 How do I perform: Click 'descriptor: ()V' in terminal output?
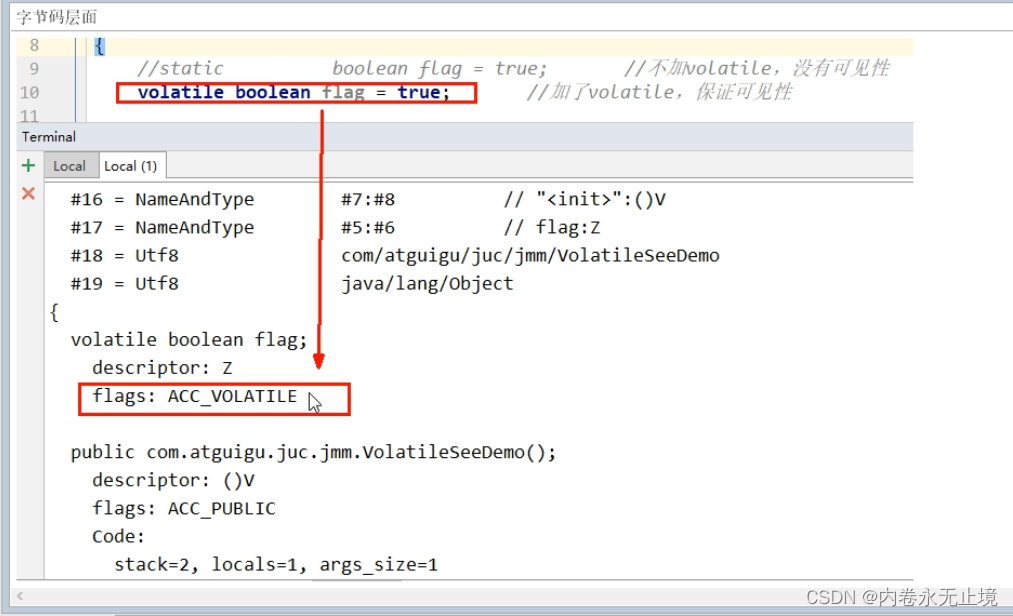pyautogui.click(x=173, y=480)
